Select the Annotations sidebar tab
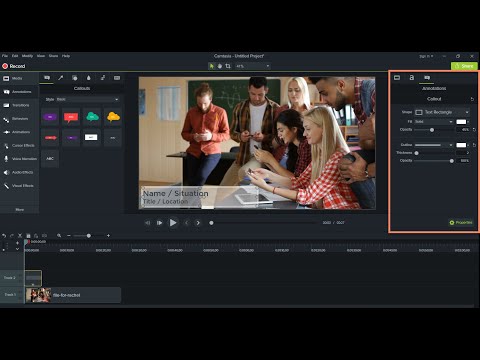 click(x=19, y=92)
